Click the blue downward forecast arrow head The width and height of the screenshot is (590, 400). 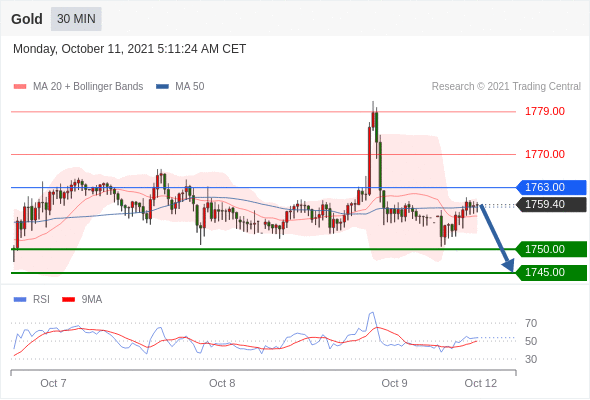[509, 265]
